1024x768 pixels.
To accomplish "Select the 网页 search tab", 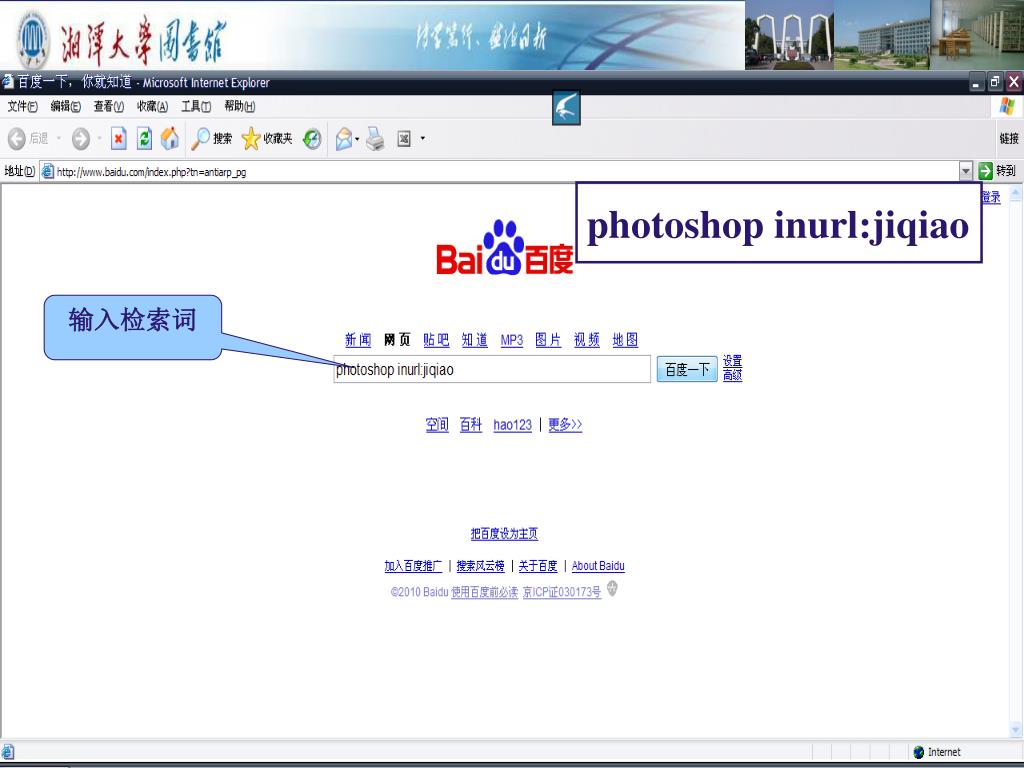I will 396,340.
